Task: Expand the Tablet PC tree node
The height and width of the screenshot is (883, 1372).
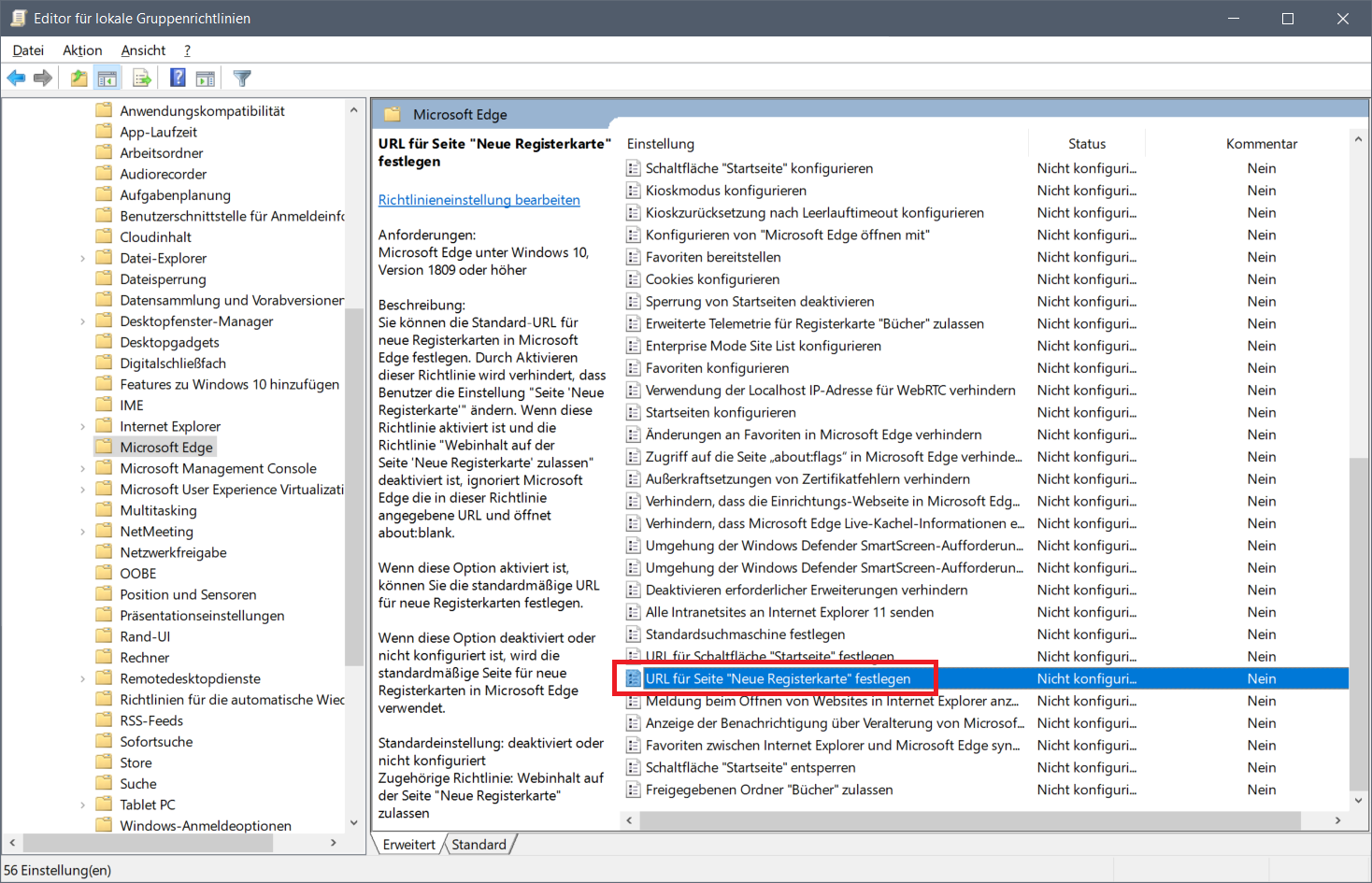Action: 82,805
